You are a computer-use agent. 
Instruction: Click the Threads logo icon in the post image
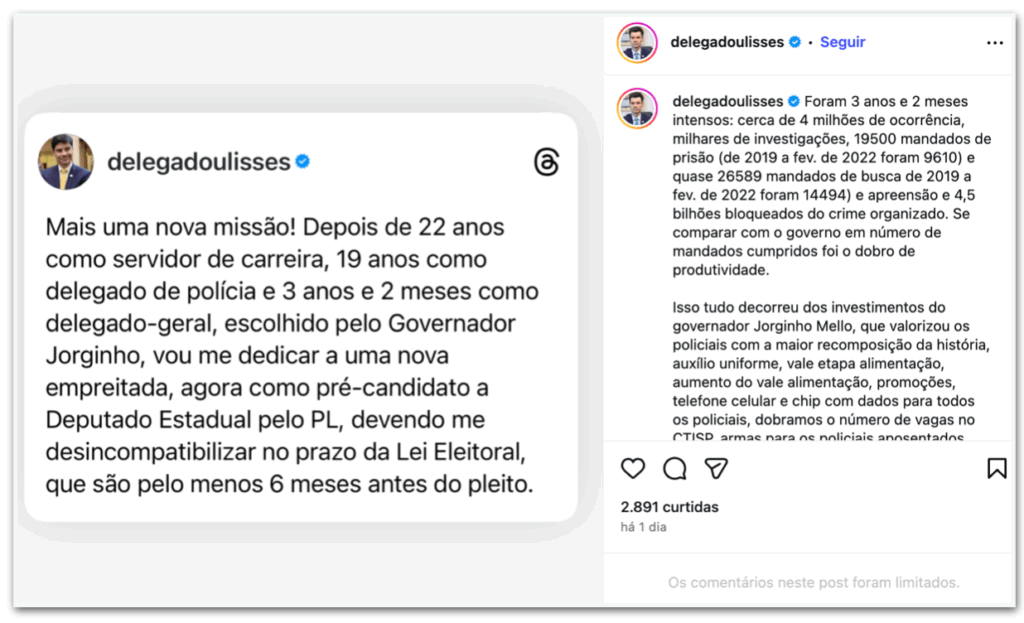546,162
